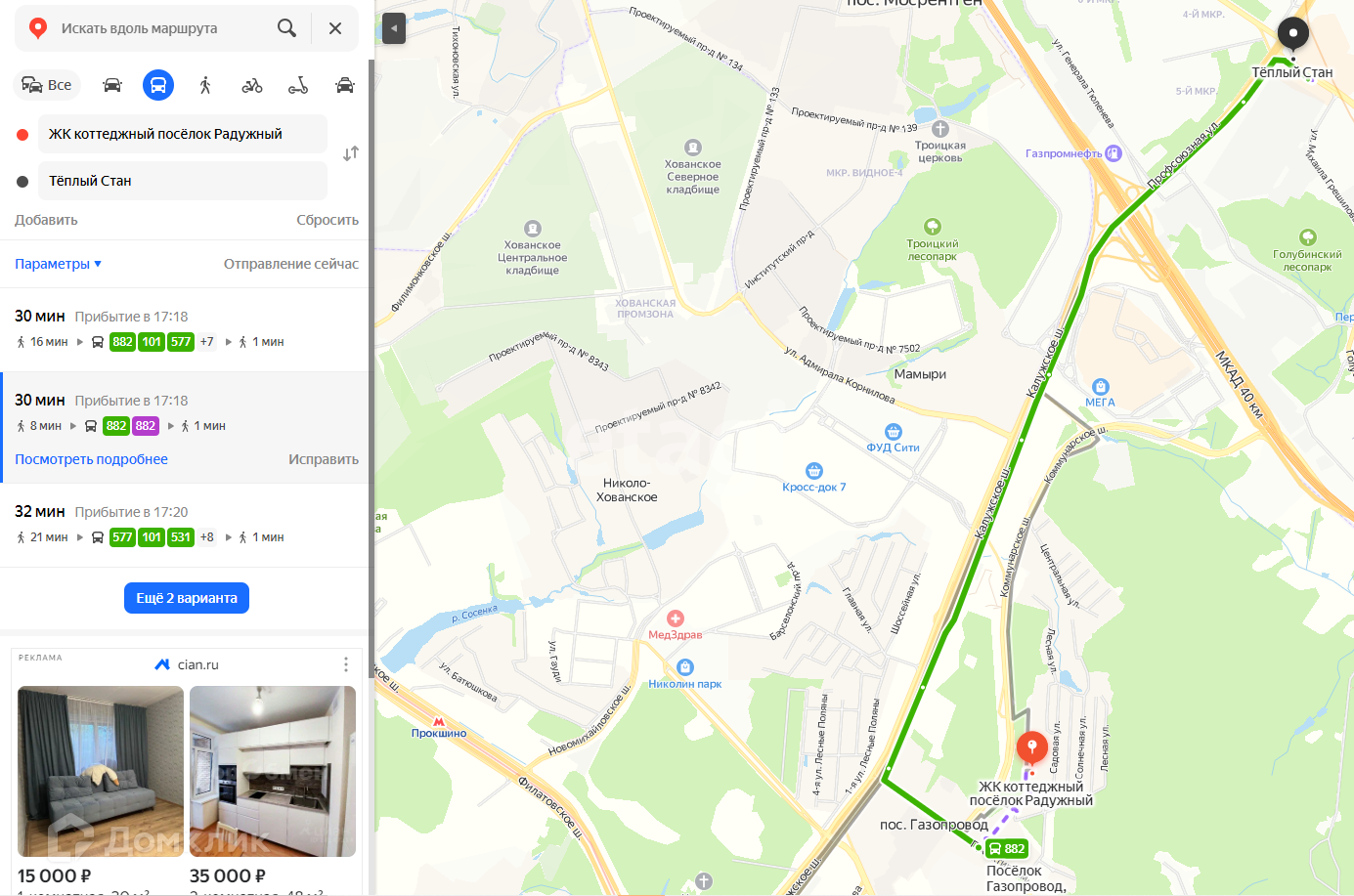Collapse the side panel arrow
This screenshot has height=896, width=1354.
click(393, 28)
